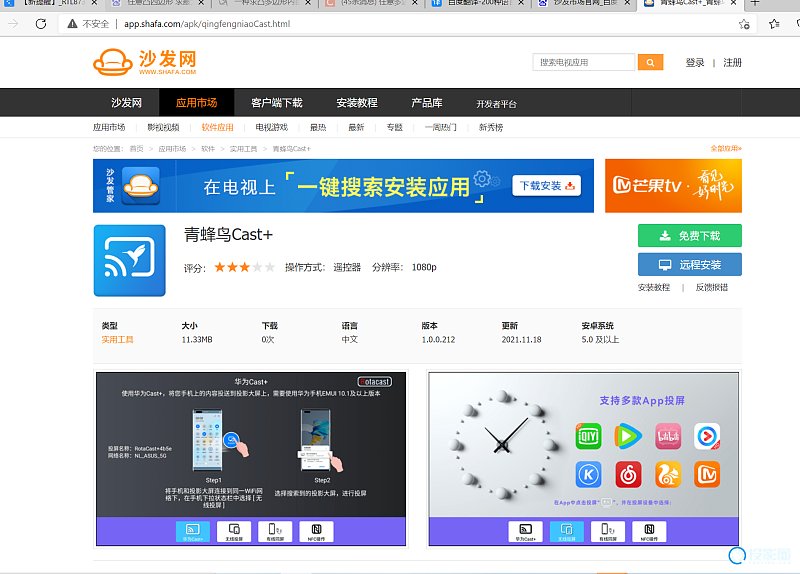Image resolution: width=800 pixels, height=574 pixels.
Task: Click 注册 link
Action: coord(732,62)
